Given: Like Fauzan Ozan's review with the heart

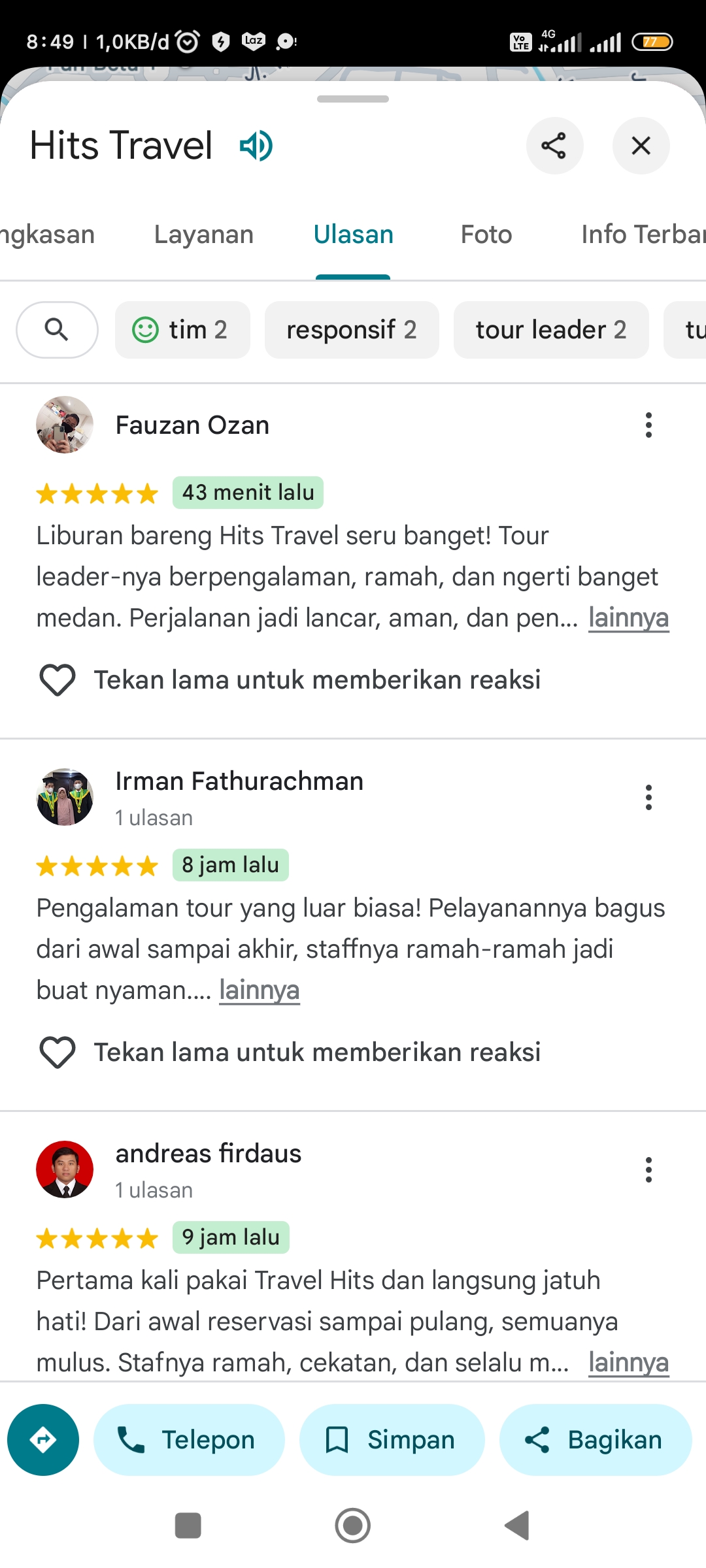Looking at the screenshot, I should [58, 680].
